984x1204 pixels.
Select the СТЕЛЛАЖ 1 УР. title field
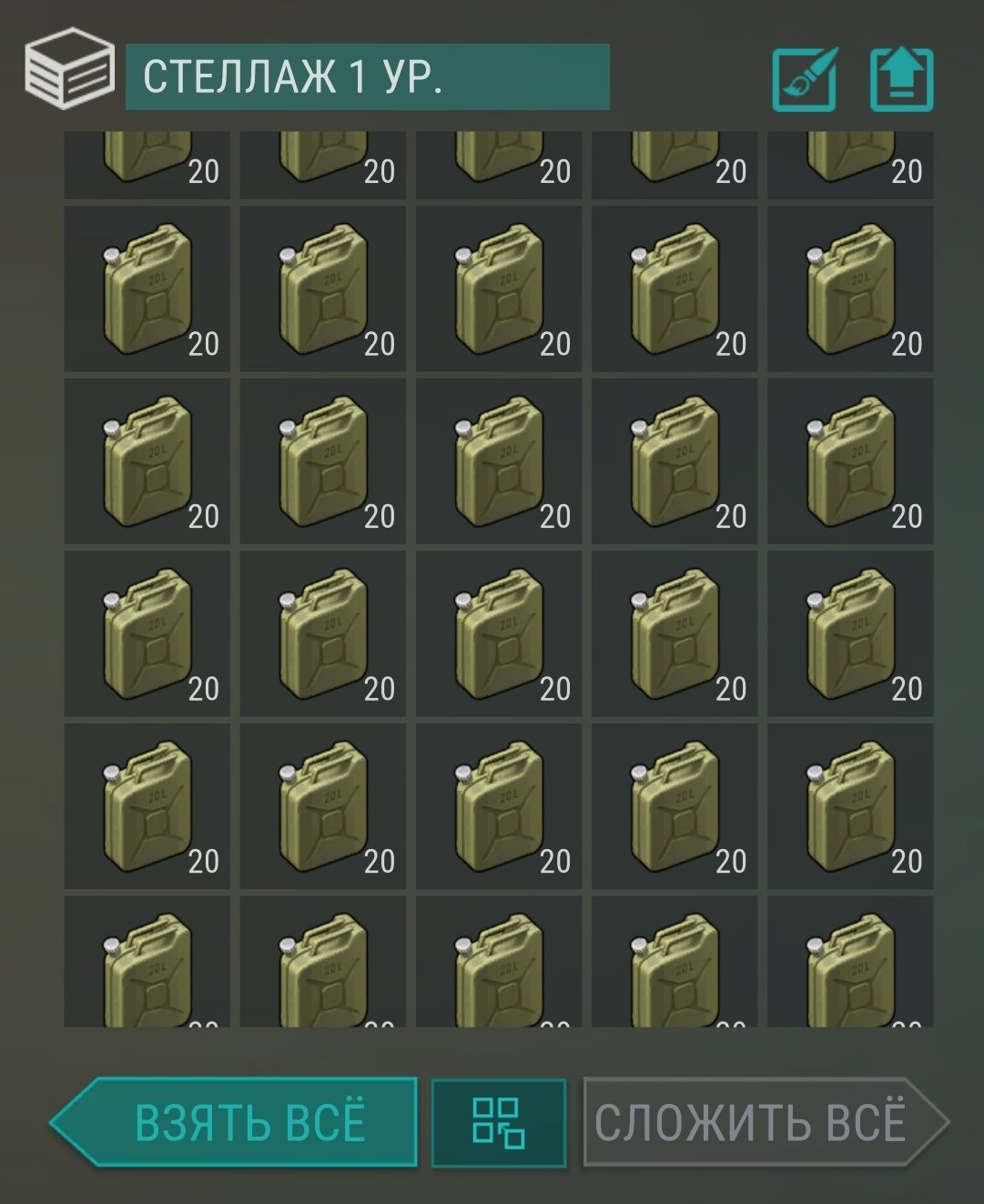coord(368,76)
